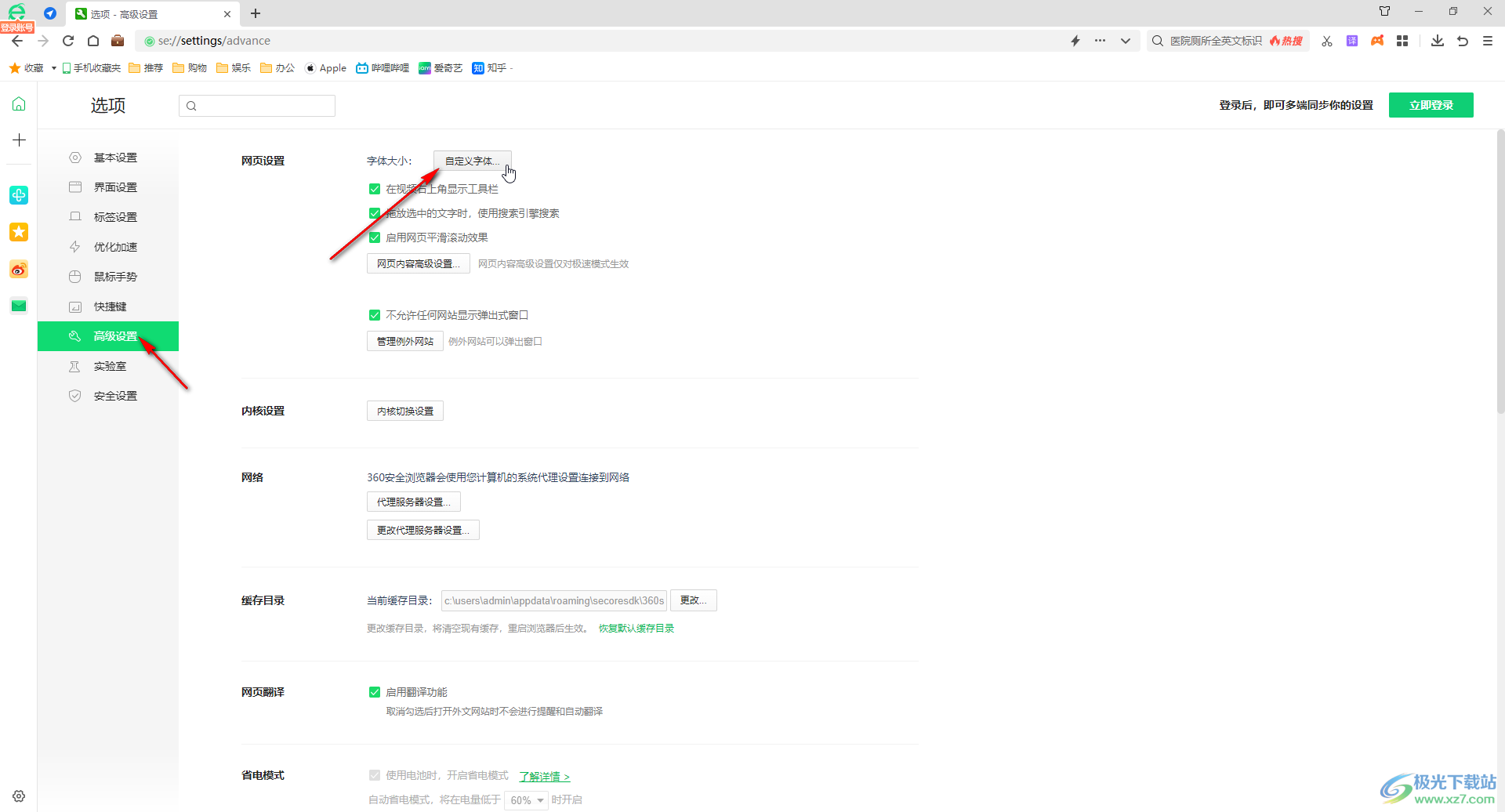Viewport: 1505px width, 812px height.
Task: Open the 购物 bookmark folder
Action: 190,68
